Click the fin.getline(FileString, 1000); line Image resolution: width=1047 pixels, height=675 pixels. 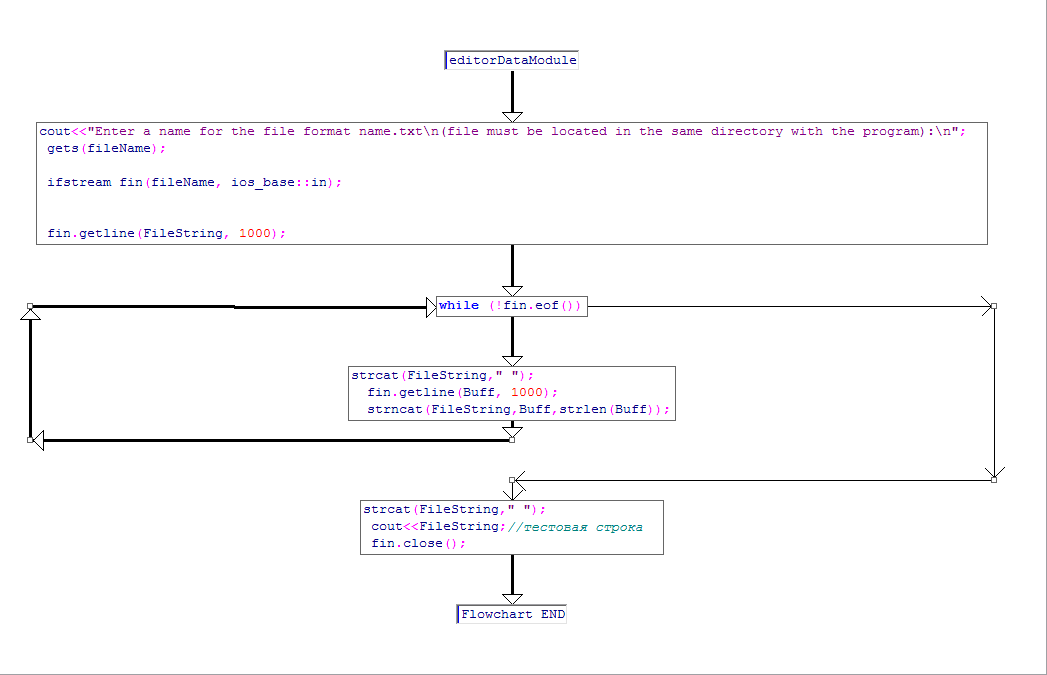pyautogui.click(x=166, y=233)
